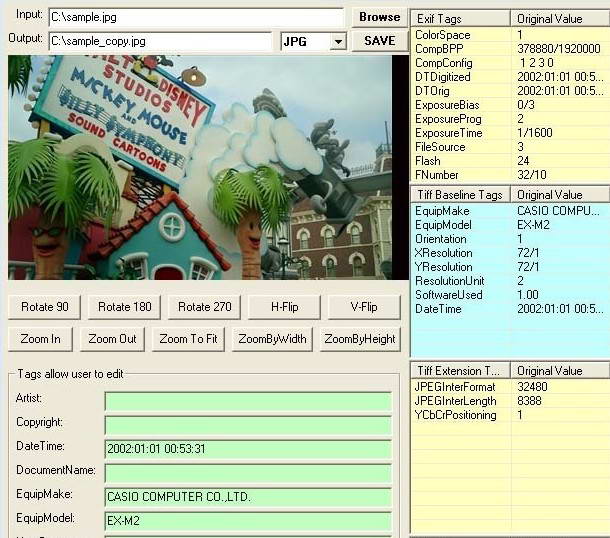
Task: Select the DTDigitized row
Action: [510, 77]
